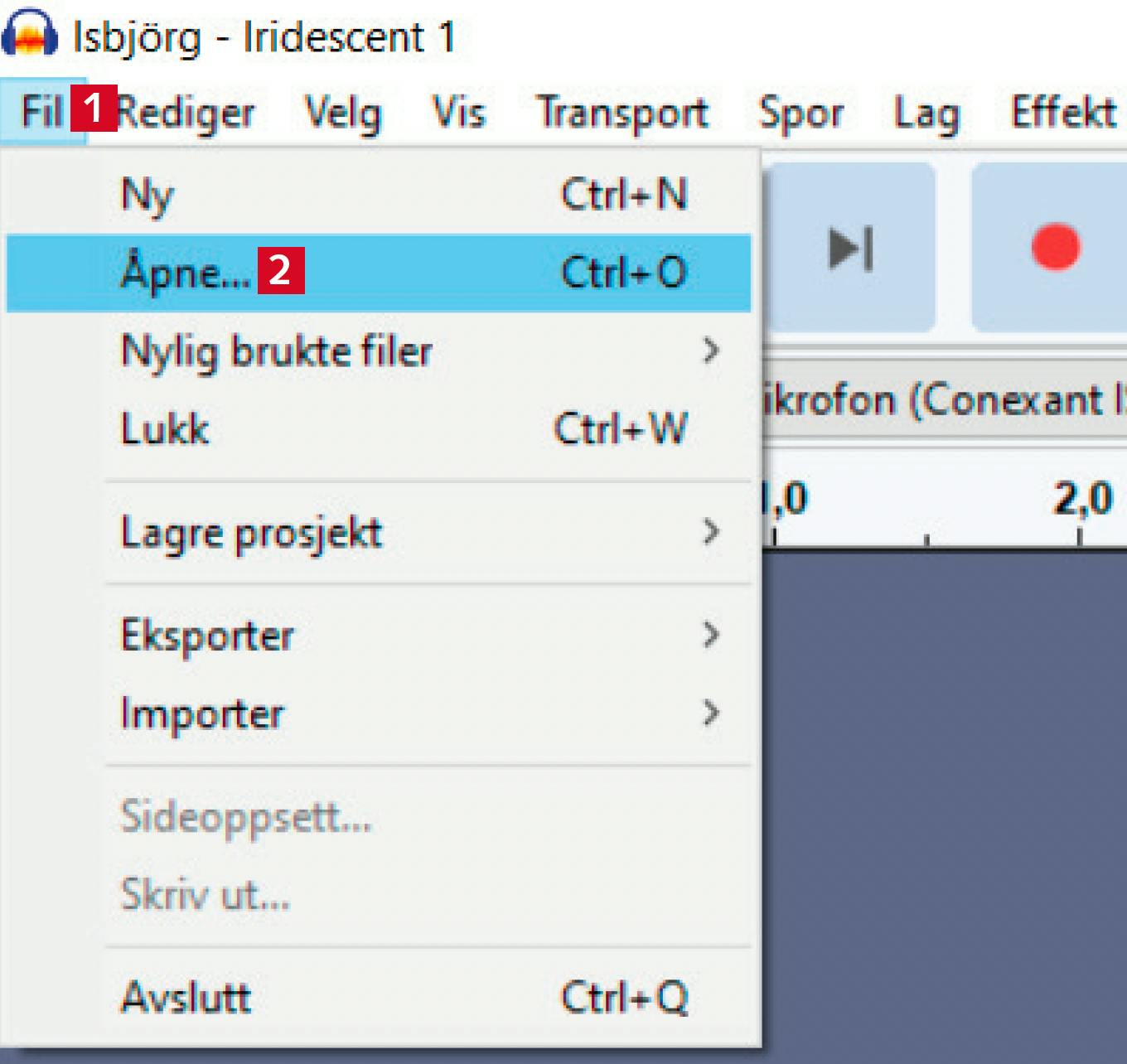Screen dimensions: 1127x1064
Task: Open the Transport menu
Action: (622, 113)
